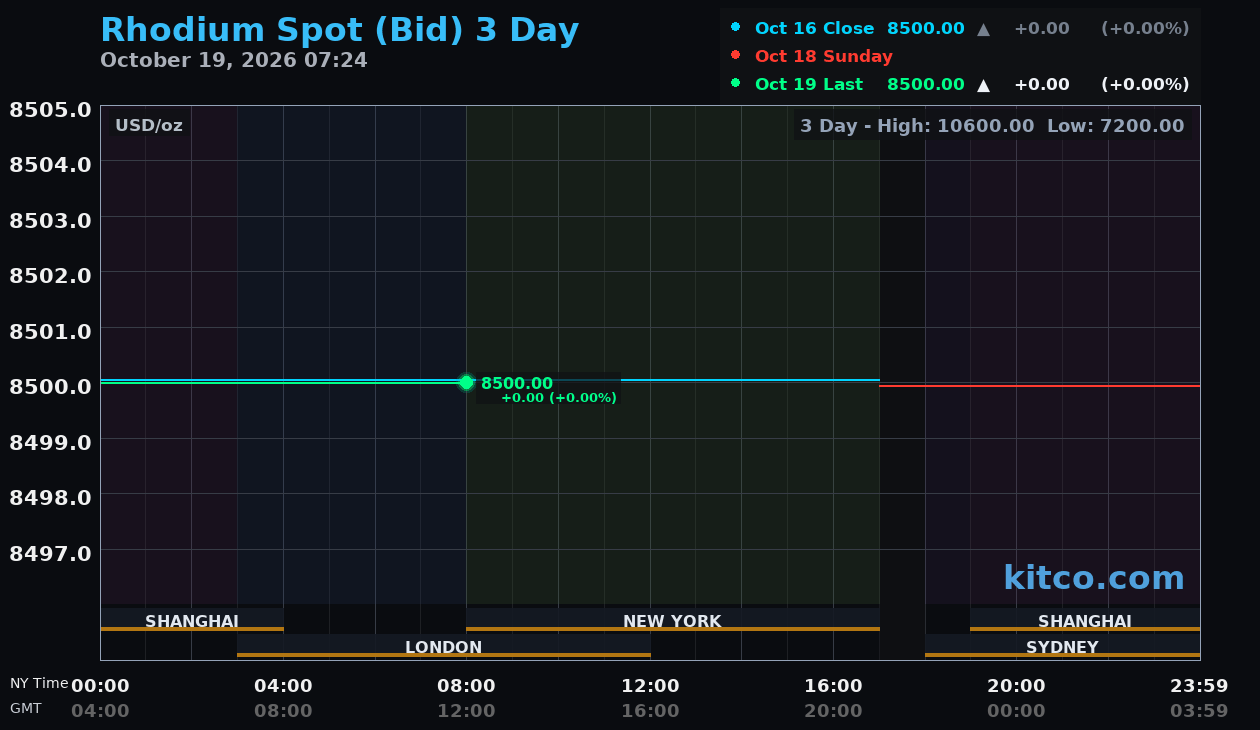Click the USD/oz unit label

[x=149, y=125]
